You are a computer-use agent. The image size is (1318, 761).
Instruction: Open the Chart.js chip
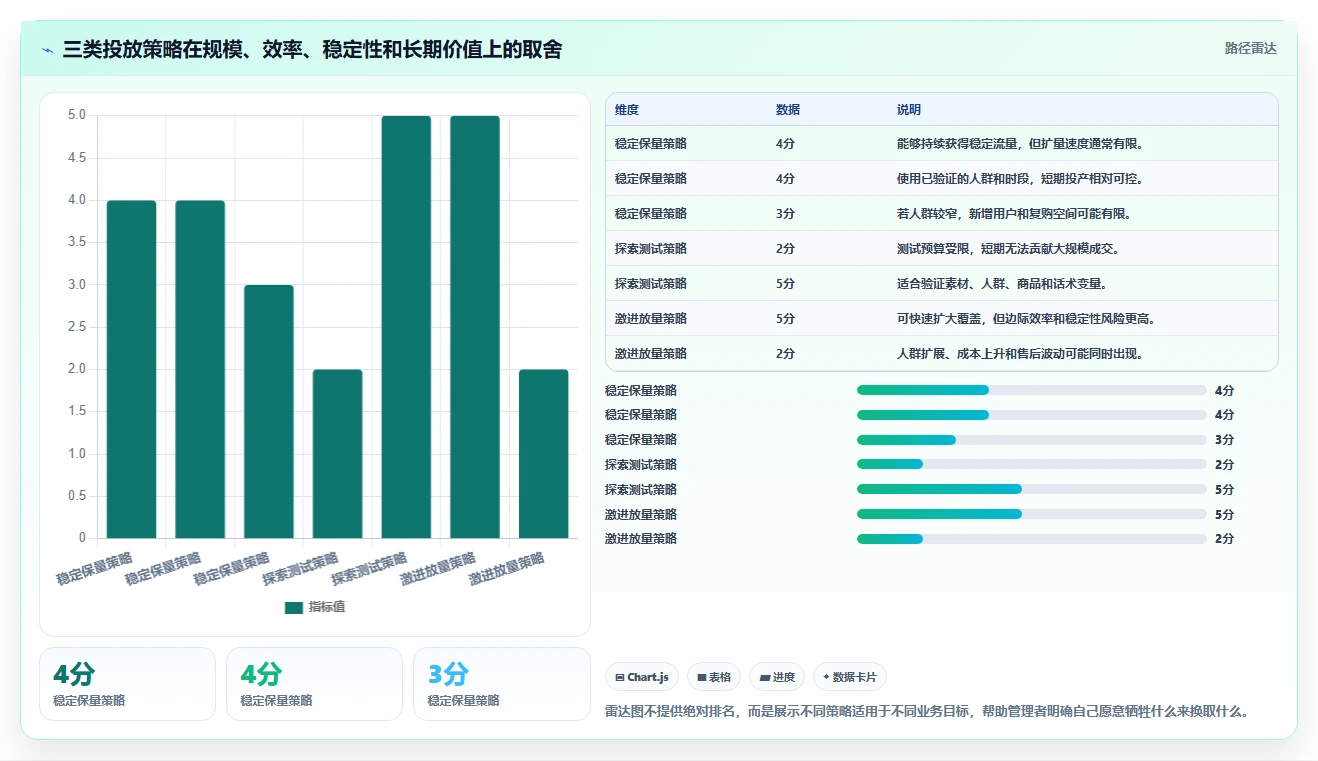pos(641,677)
